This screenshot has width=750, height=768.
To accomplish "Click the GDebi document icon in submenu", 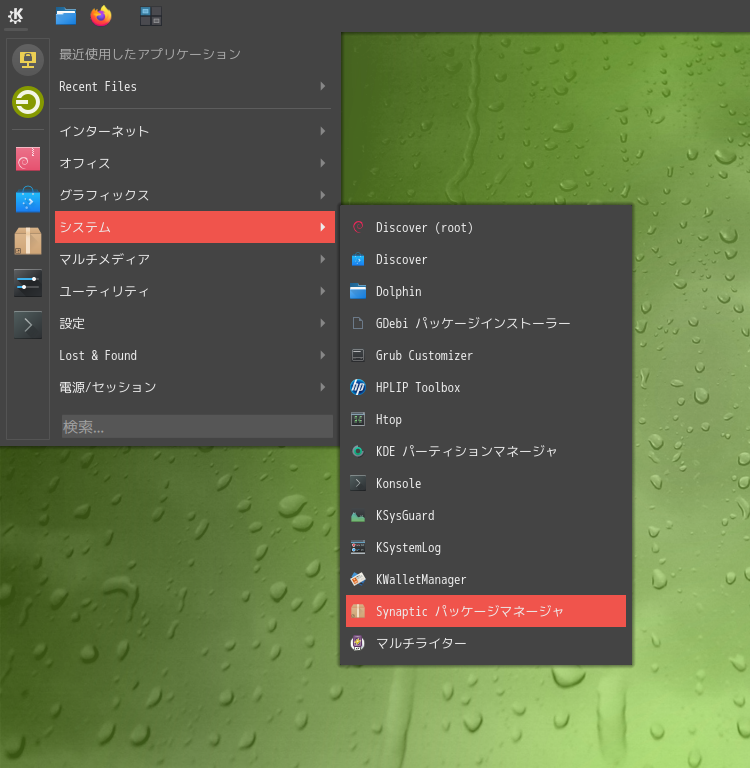I will [x=358, y=323].
